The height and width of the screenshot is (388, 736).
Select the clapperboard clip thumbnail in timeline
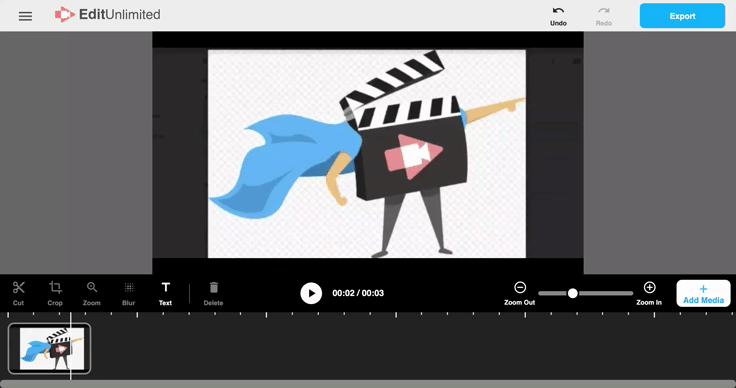[49, 349]
